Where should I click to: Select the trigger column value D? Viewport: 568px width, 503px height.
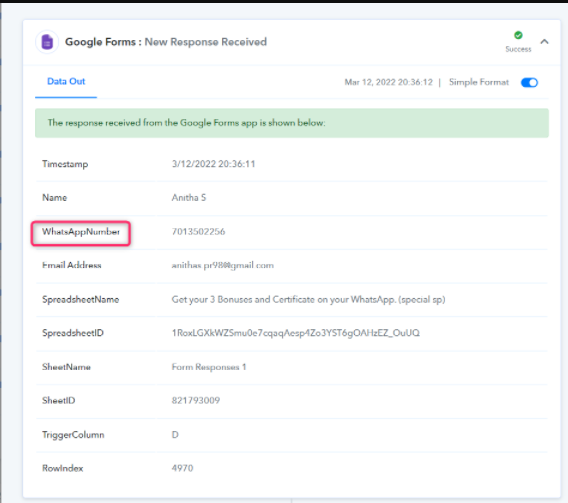tap(175, 435)
